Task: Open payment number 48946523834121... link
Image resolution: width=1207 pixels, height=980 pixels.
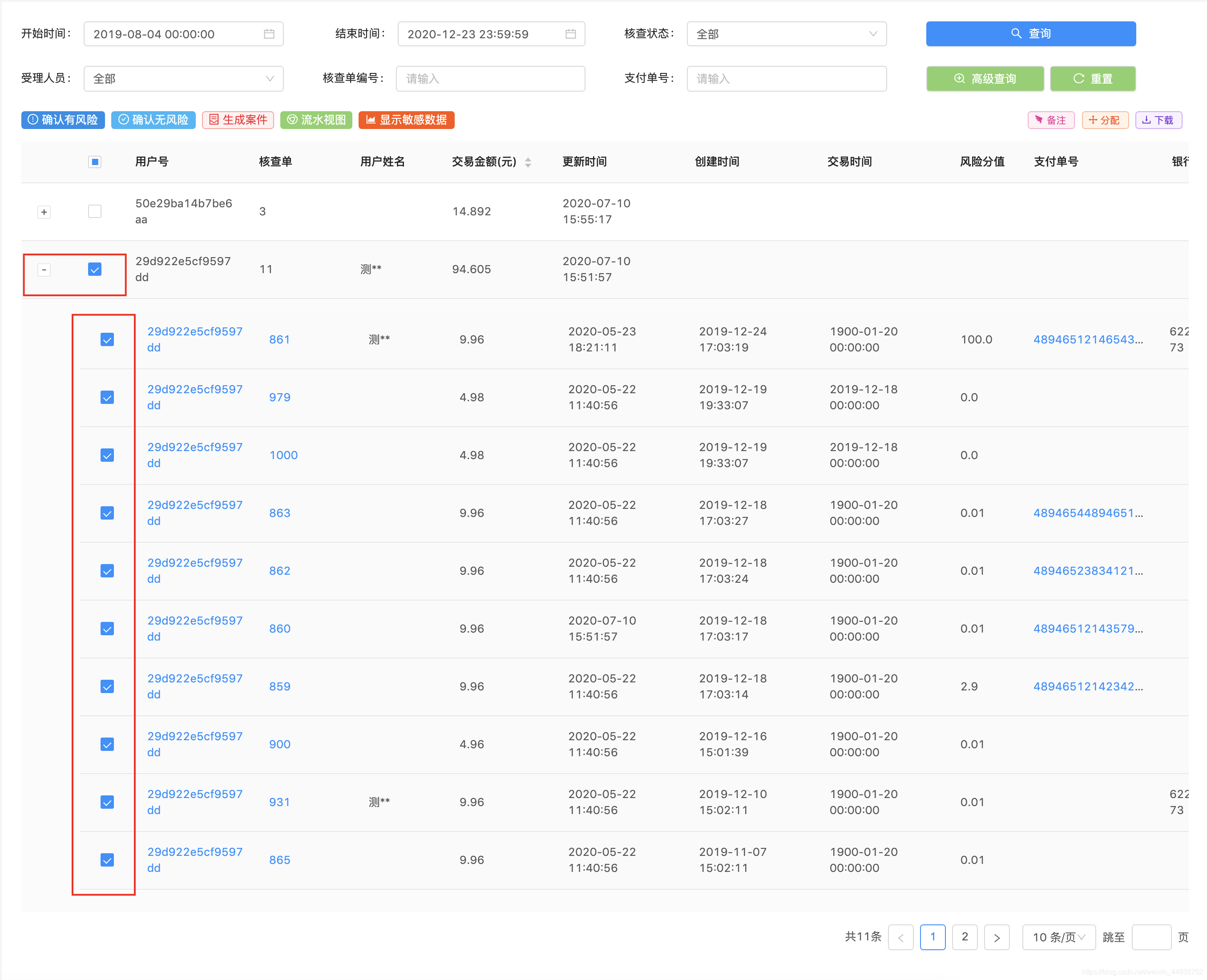Action: pos(1088,571)
